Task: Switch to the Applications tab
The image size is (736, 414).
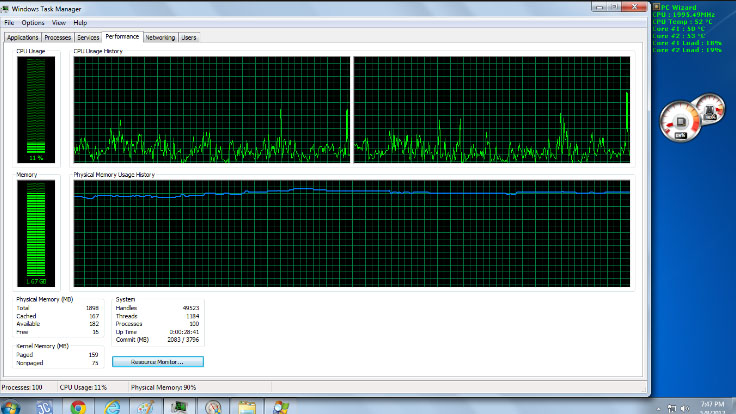Action: [x=23, y=37]
